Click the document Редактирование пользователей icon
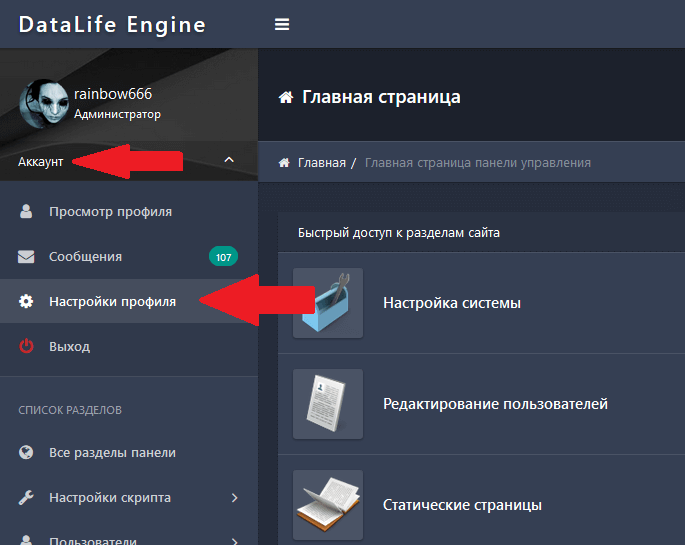This screenshot has height=545, width=685. pos(328,404)
